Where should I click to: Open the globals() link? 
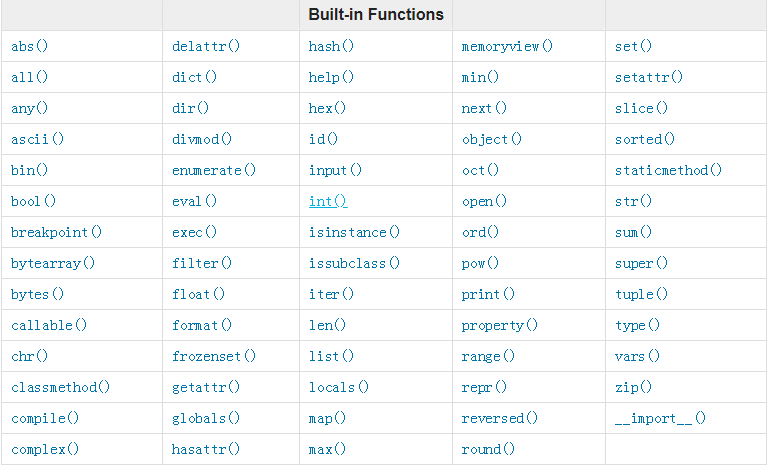[x=206, y=418]
